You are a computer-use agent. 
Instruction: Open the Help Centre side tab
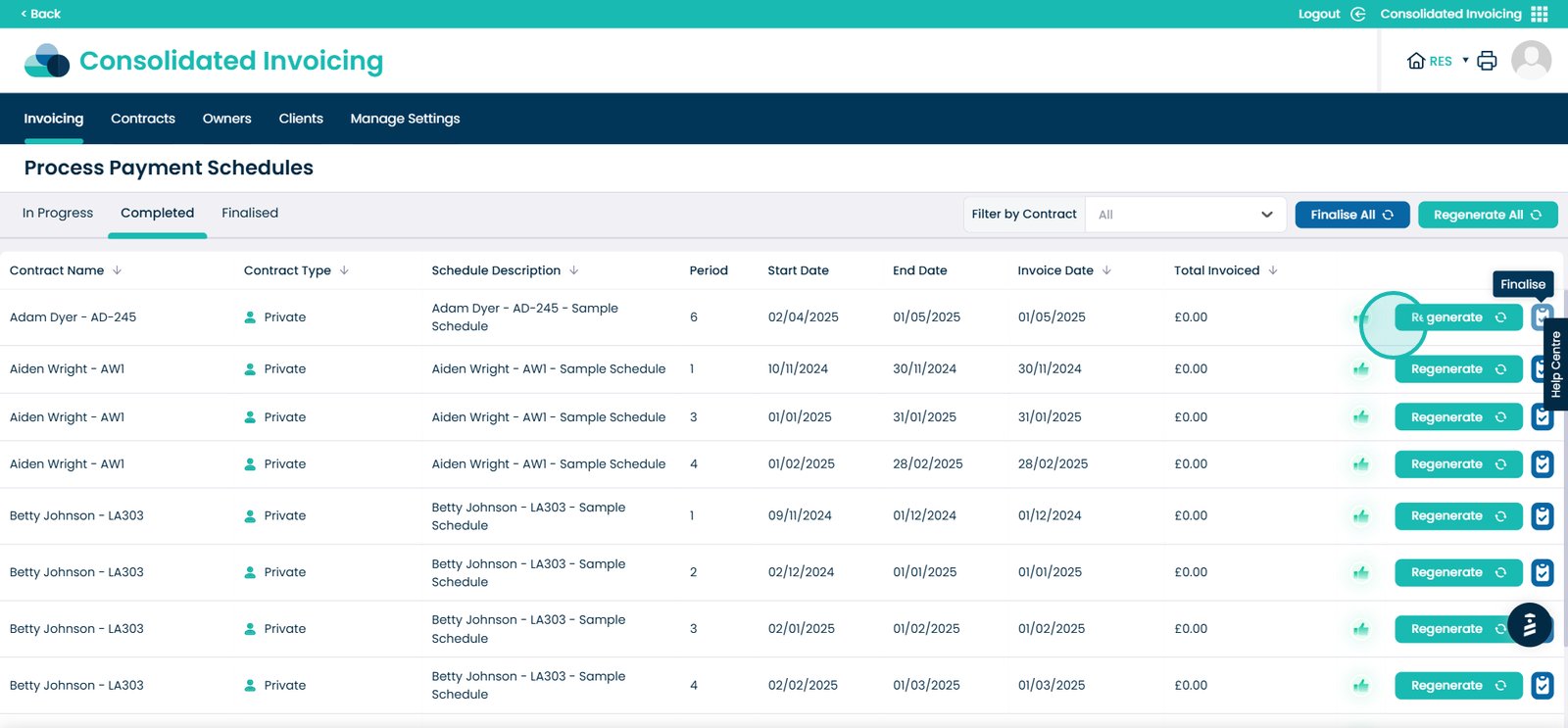pos(1555,364)
